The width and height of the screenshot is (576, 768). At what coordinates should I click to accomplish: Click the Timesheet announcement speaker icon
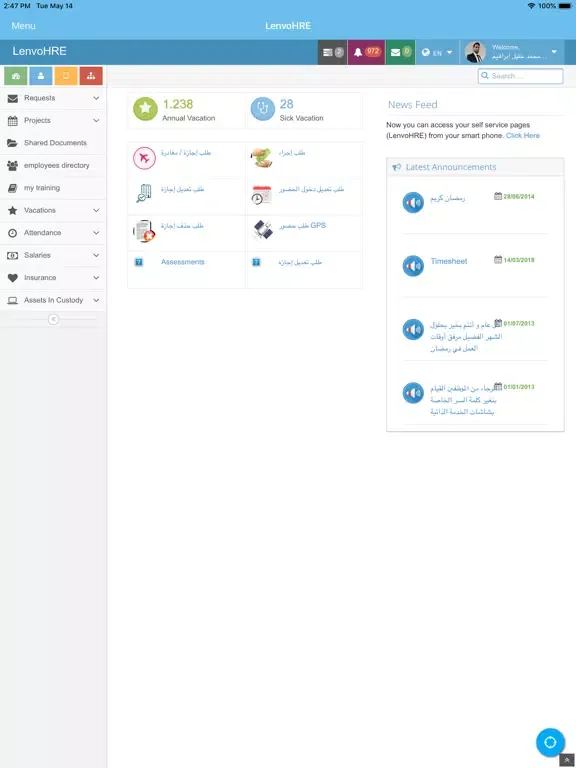click(x=413, y=266)
